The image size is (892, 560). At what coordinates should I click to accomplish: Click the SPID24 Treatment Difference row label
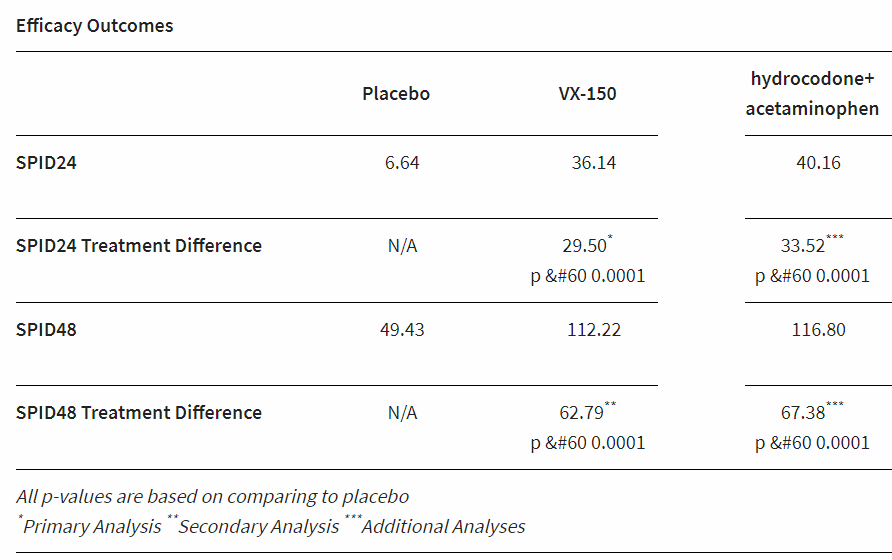tap(139, 246)
